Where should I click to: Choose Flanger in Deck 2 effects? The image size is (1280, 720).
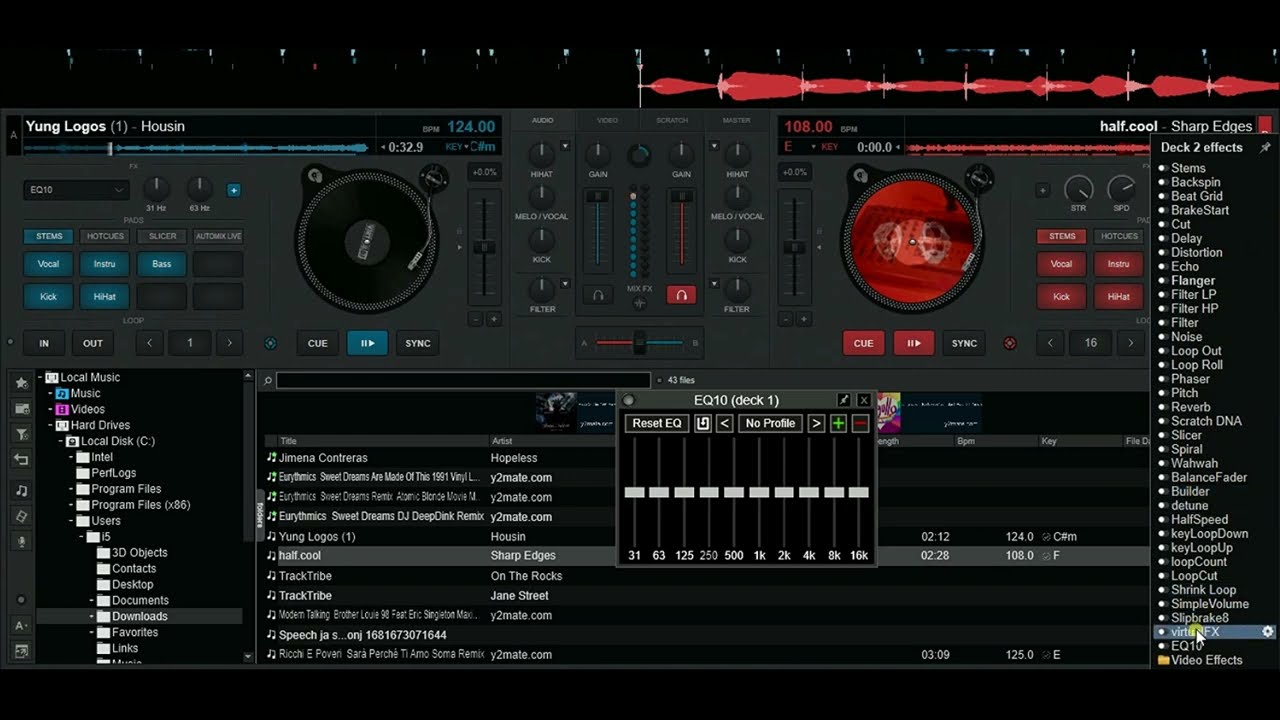[1193, 281]
